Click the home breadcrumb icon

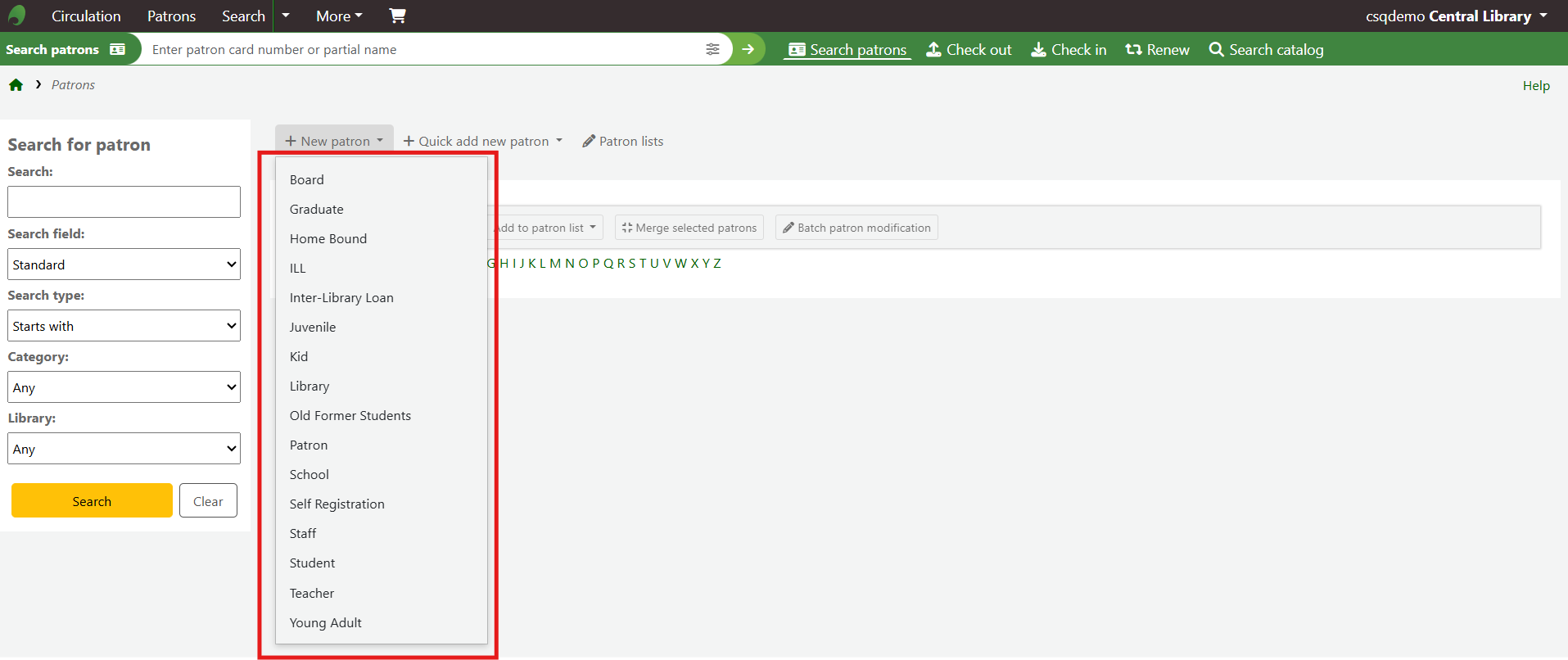[16, 85]
